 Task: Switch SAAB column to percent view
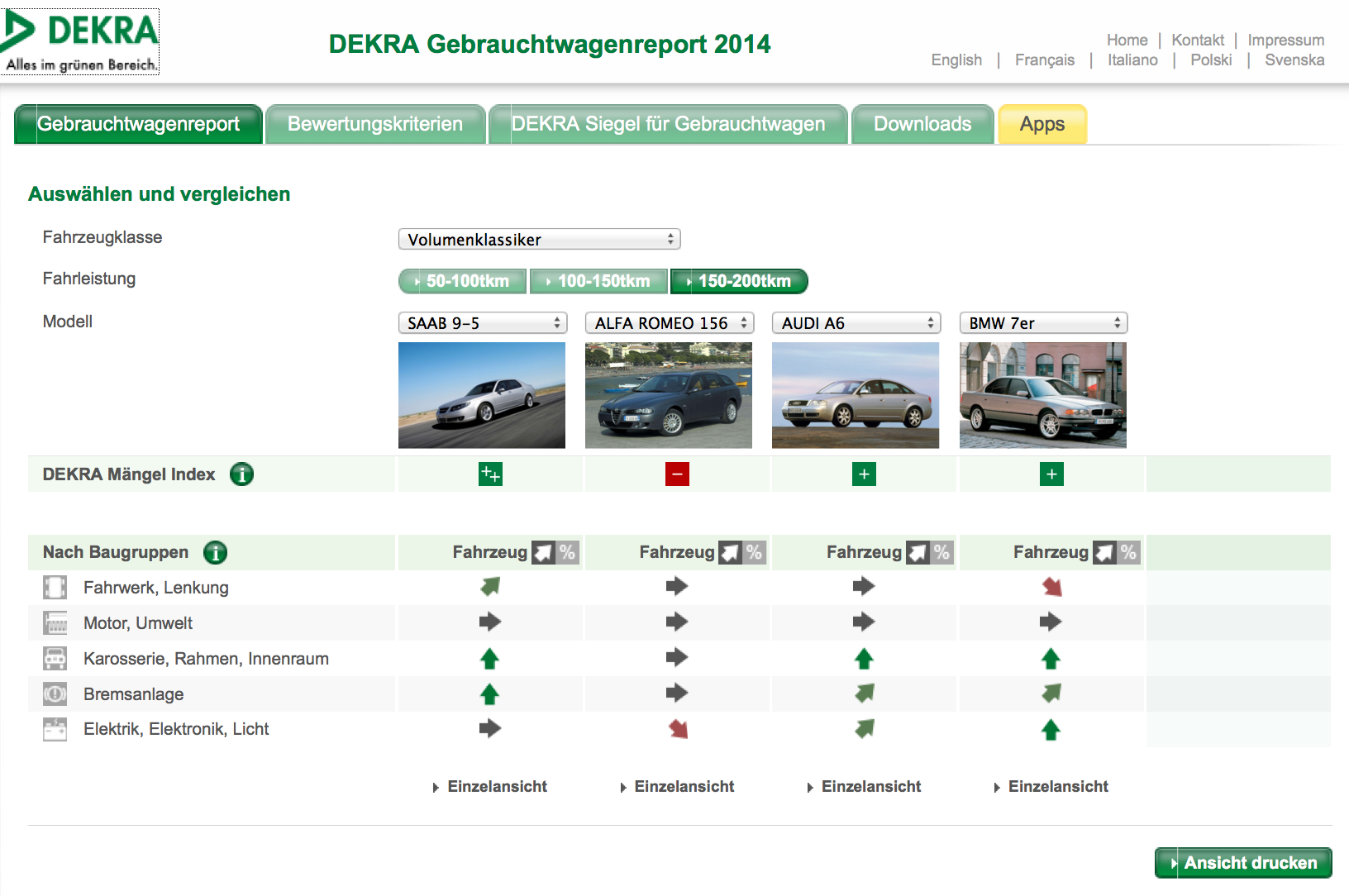point(567,552)
